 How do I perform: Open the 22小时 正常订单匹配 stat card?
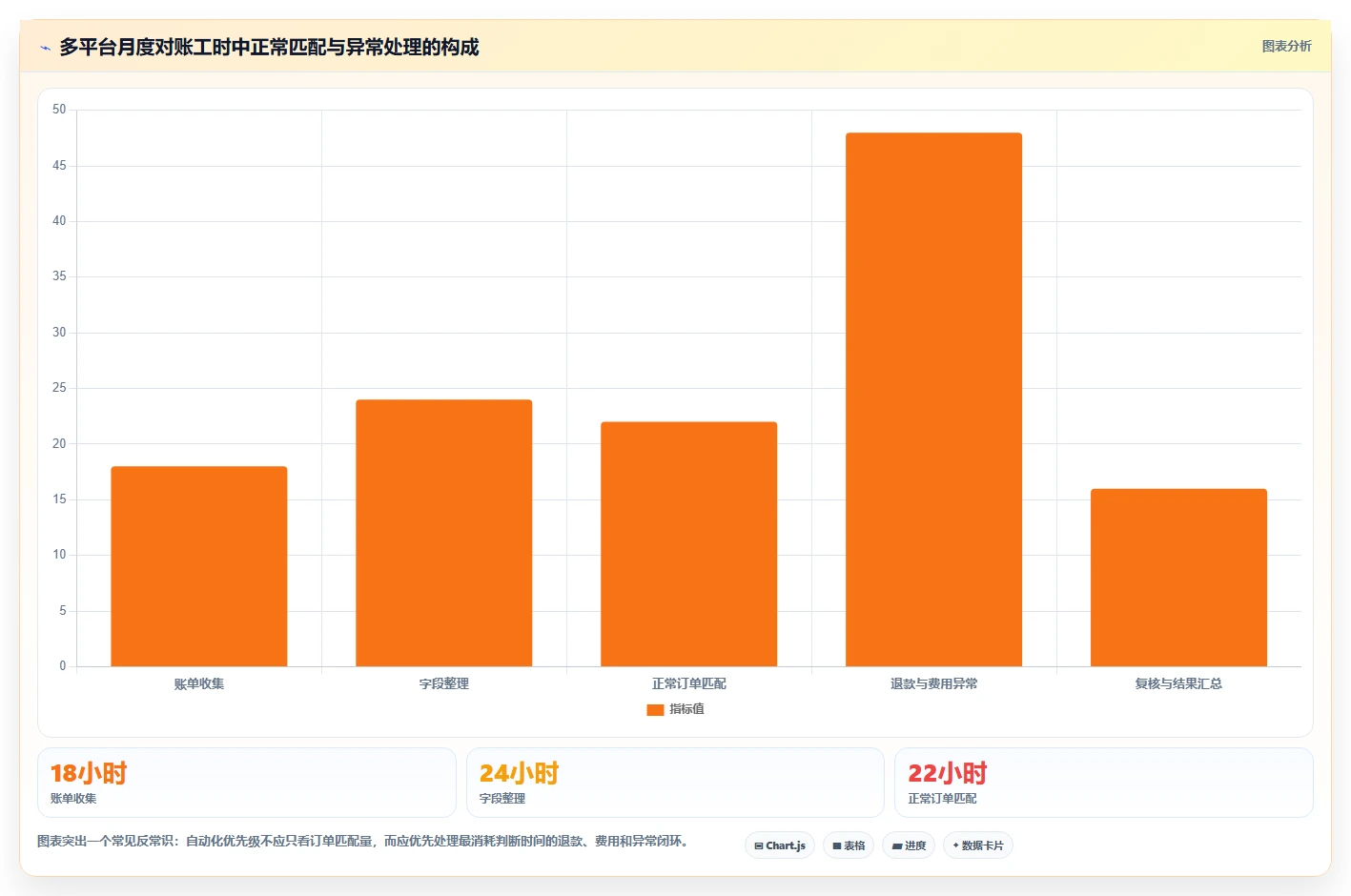(1104, 783)
